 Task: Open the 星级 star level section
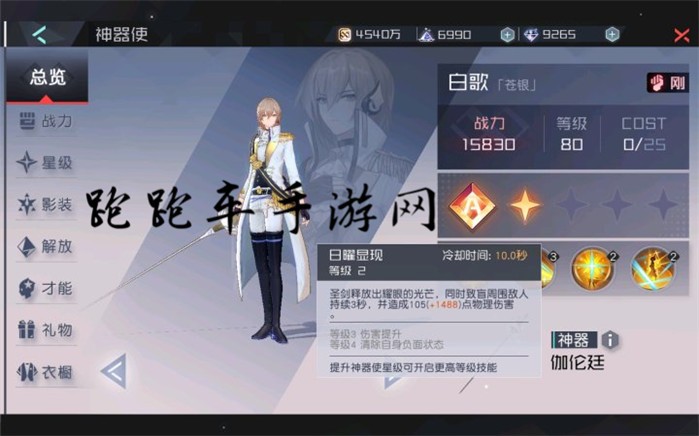(x=46, y=163)
